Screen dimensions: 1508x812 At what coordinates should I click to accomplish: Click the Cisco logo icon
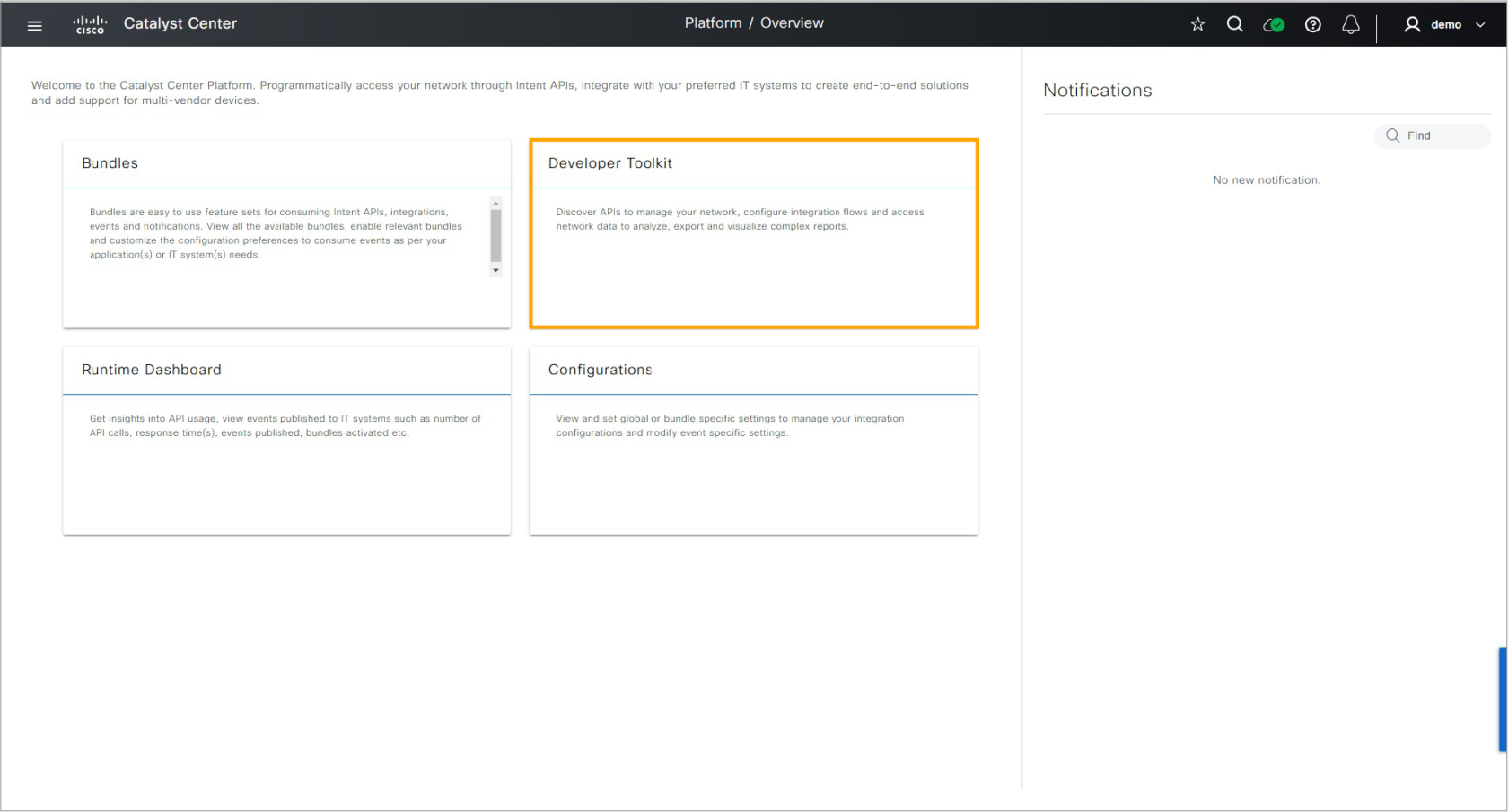click(90, 24)
